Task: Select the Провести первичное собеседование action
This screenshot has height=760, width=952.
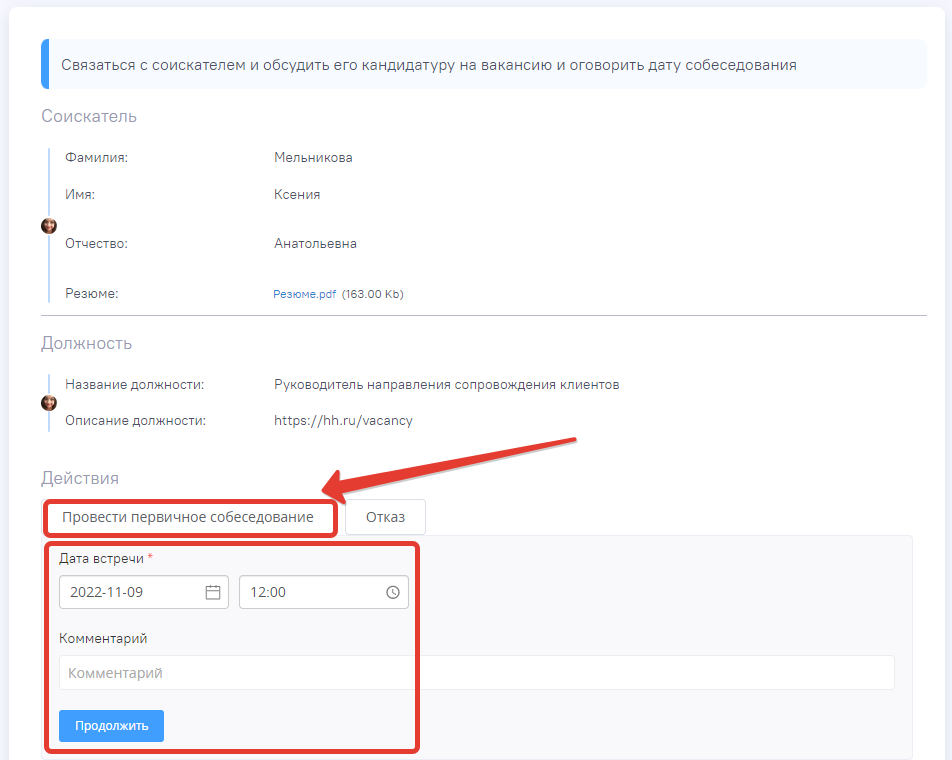Action: pyautogui.click(x=188, y=517)
